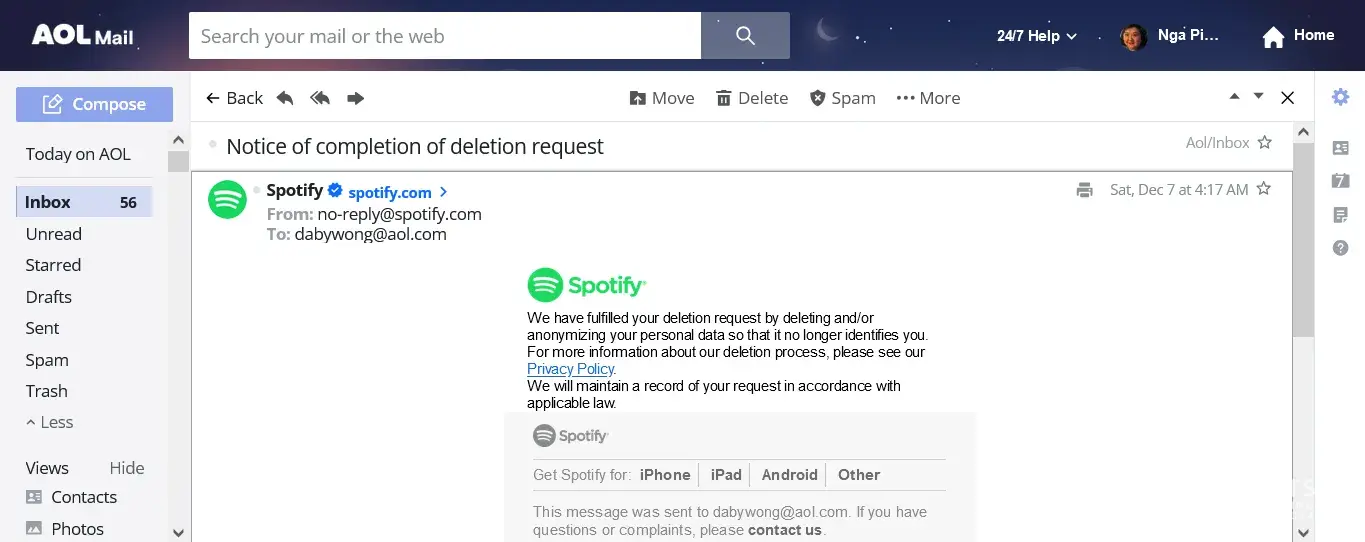
Task: Open the 24/7 Help dropdown
Action: pos(1037,36)
